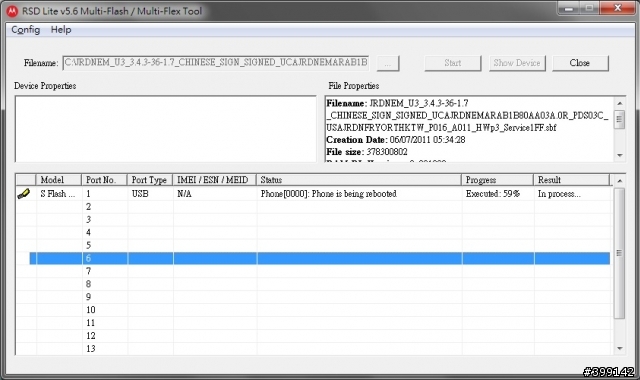Select the 'S Flash ...' model cell
This screenshot has height=380, width=640.
click(x=58, y=194)
